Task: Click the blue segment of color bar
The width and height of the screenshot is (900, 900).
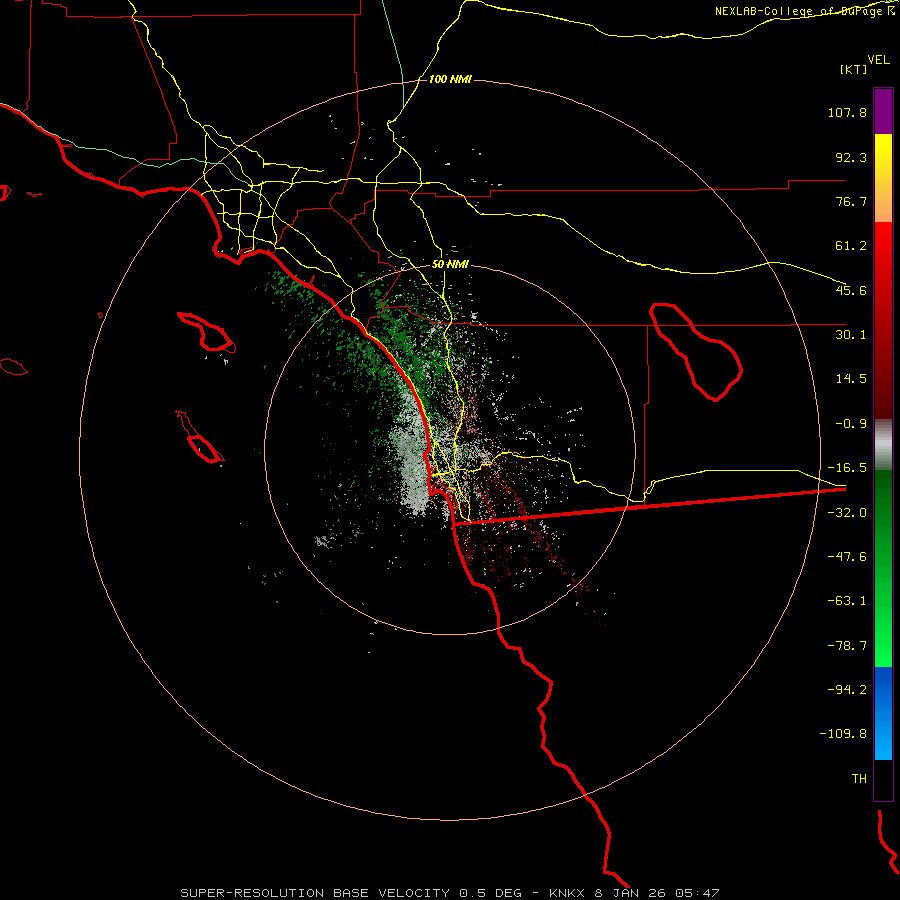Action: [883, 713]
